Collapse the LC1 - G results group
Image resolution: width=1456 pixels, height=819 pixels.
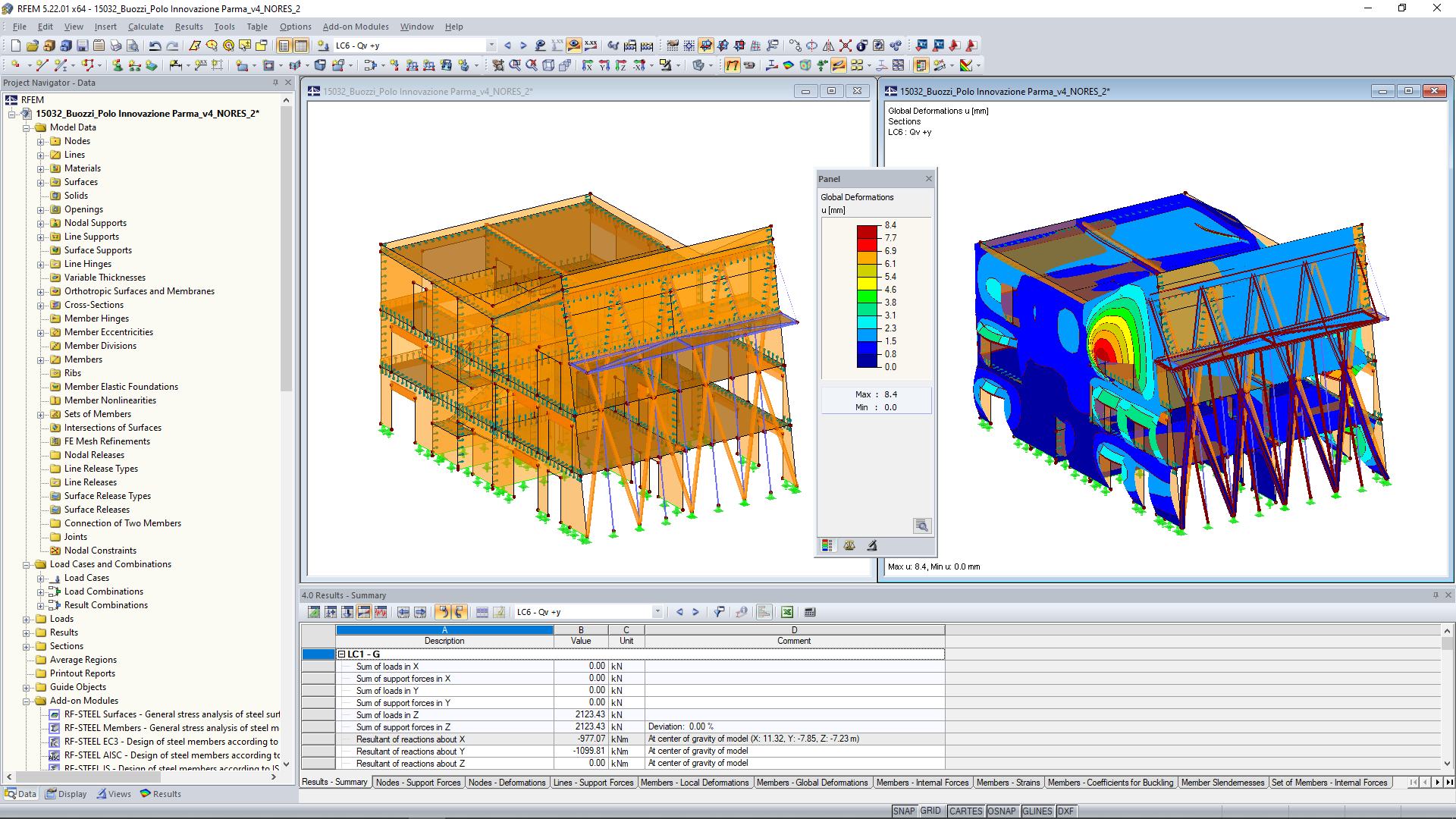[x=342, y=653]
